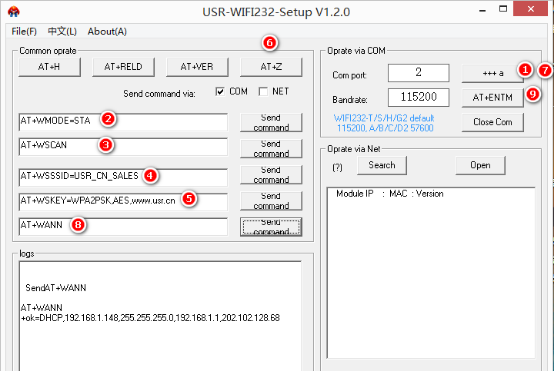Click the Com port number field
Screen dimensions: 554x372
[x=419, y=73]
